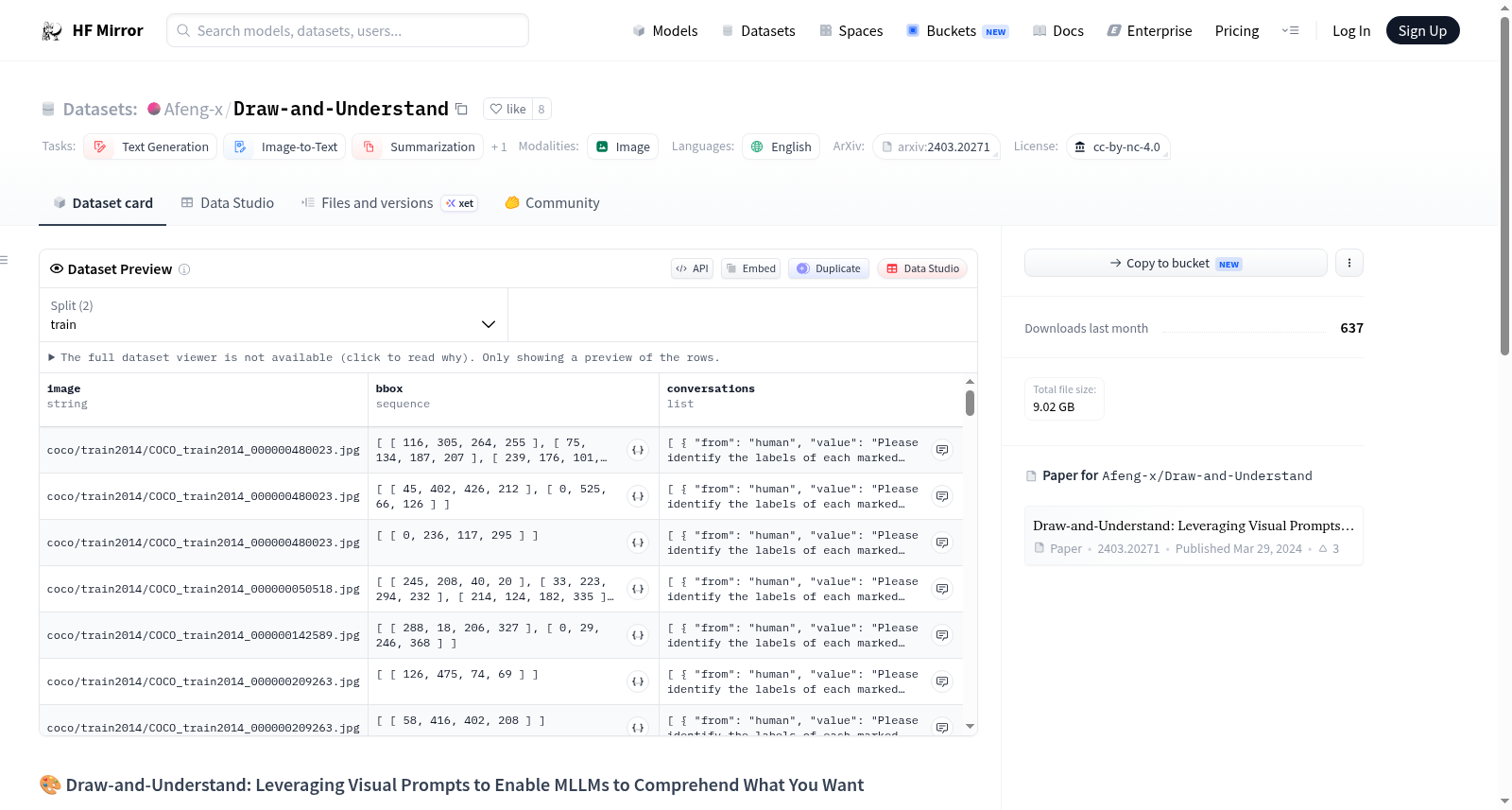Expand bbox cell for row 0, 236, 117, 295
1512x810 pixels.
coord(638,543)
